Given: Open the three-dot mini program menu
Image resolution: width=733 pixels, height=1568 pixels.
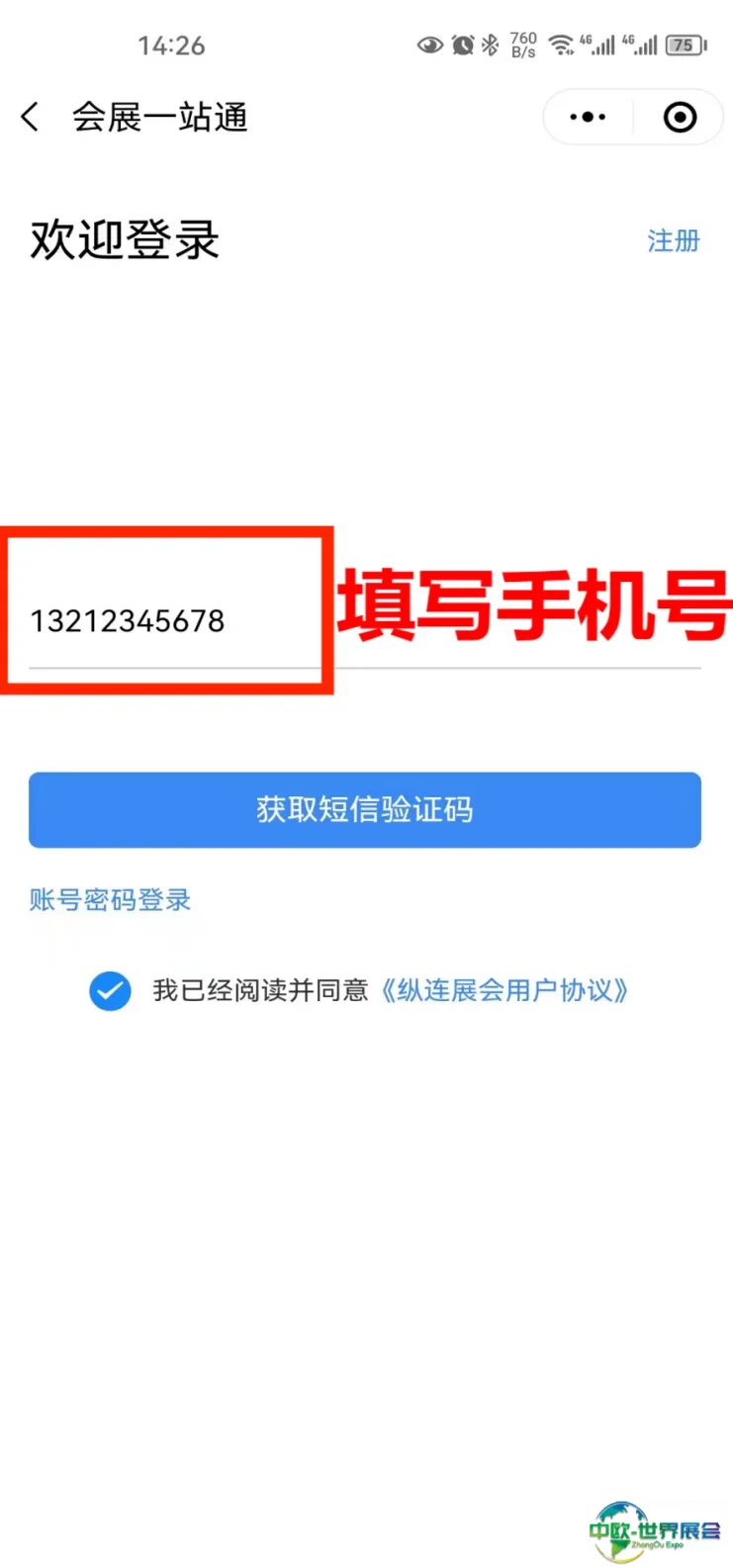Looking at the screenshot, I should point(588,117).
